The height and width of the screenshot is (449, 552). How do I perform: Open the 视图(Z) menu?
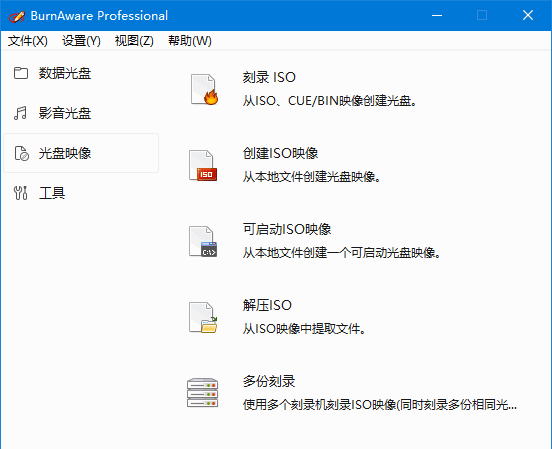134,41
